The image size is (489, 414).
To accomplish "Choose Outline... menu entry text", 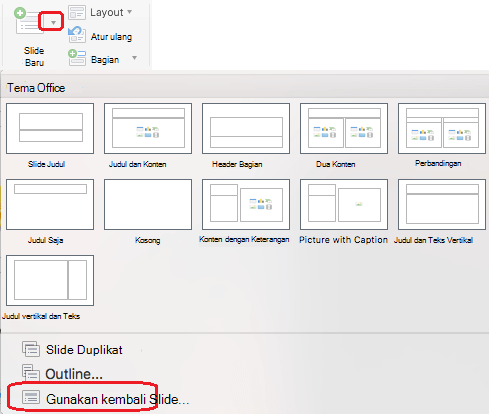I will pos(74,374).
